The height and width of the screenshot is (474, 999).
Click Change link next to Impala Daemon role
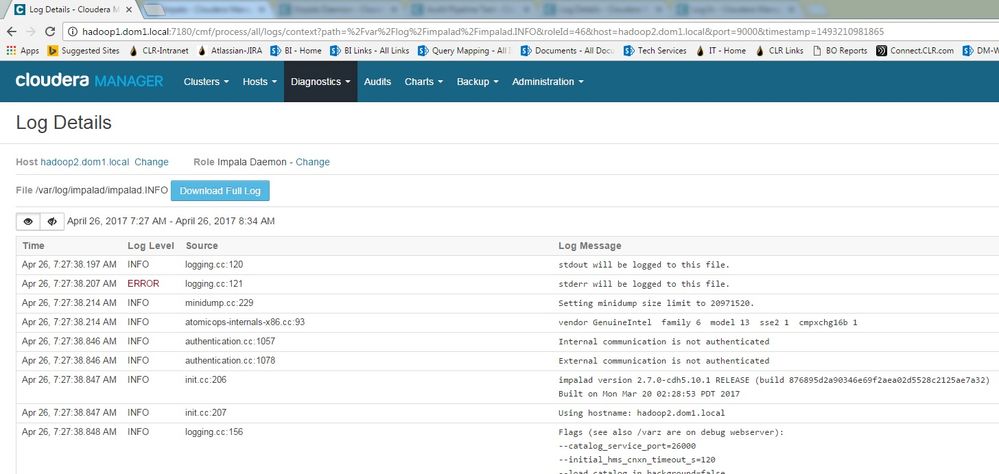tap(313, 162)
